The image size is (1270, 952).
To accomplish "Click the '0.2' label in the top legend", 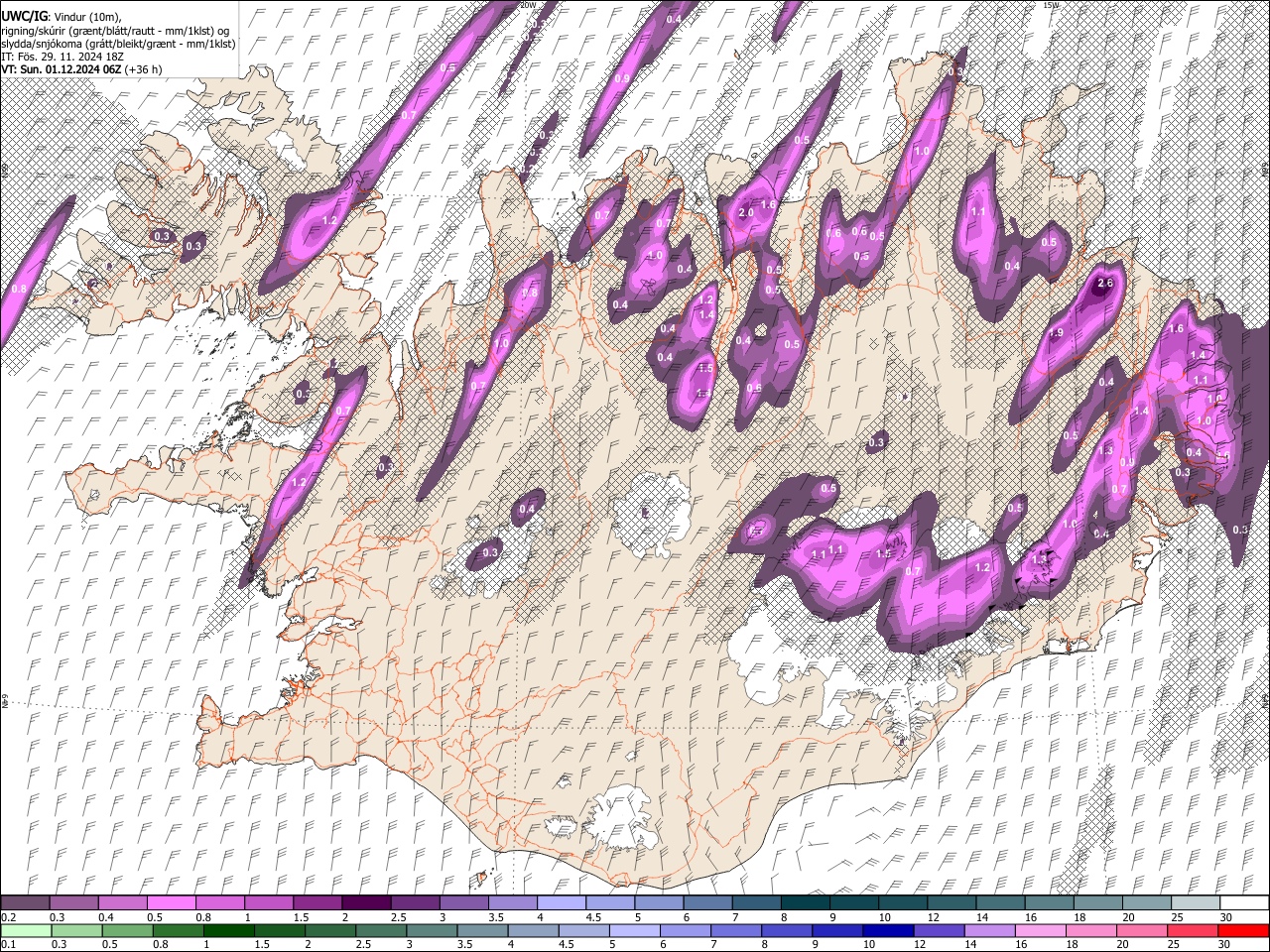I will coord(8,917).
